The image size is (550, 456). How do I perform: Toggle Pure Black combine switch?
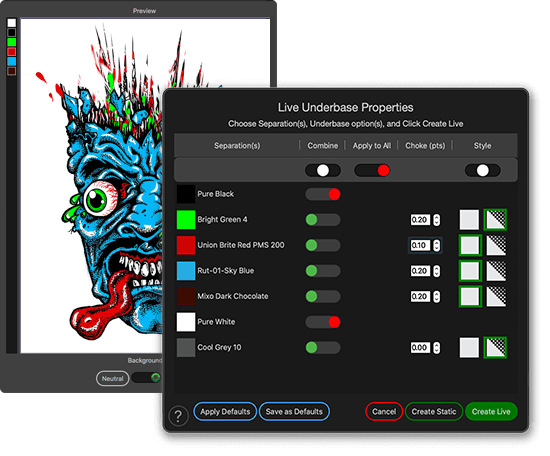(x=323, y=194)
